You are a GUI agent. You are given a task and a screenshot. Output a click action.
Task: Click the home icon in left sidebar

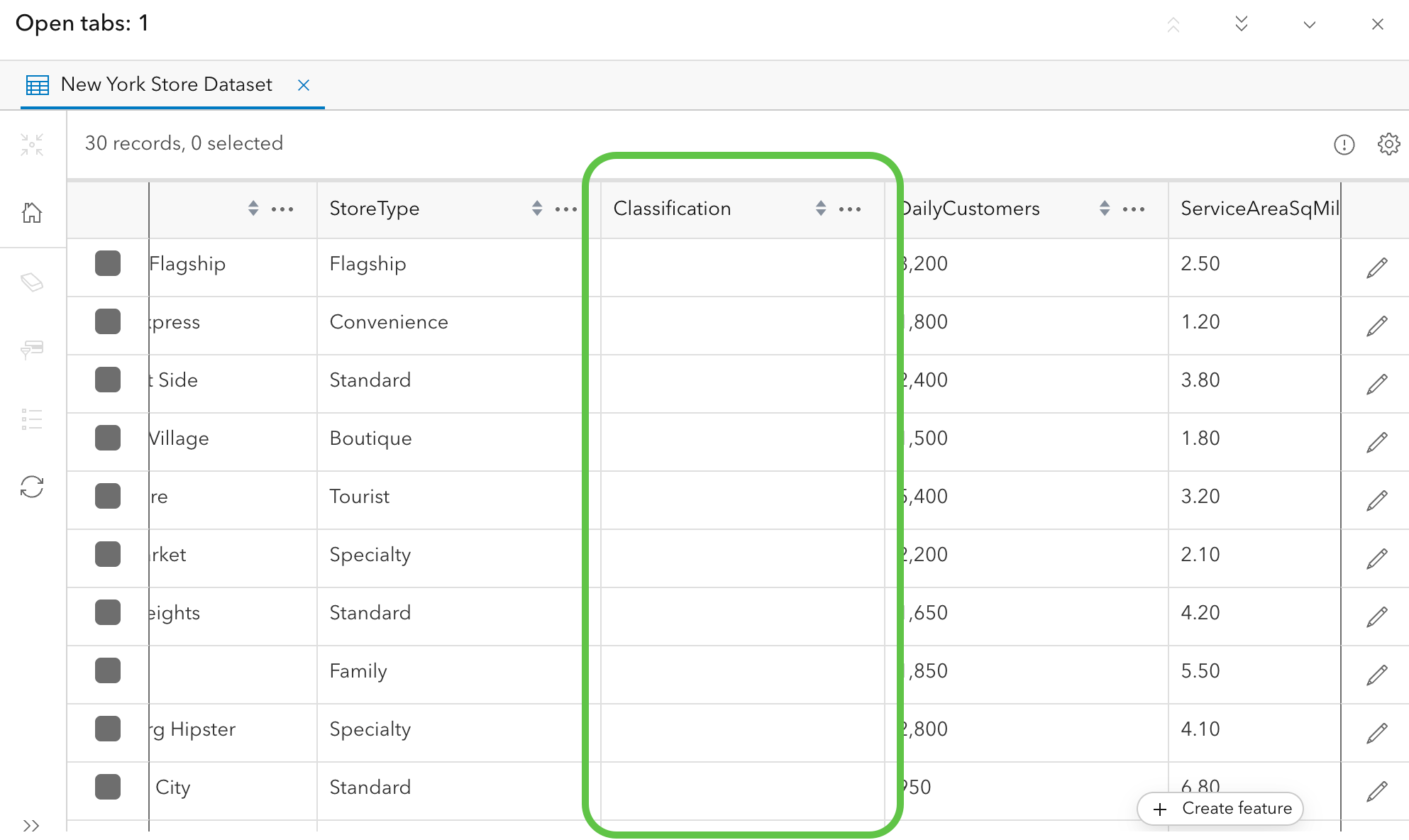click(x=32, y=212)
